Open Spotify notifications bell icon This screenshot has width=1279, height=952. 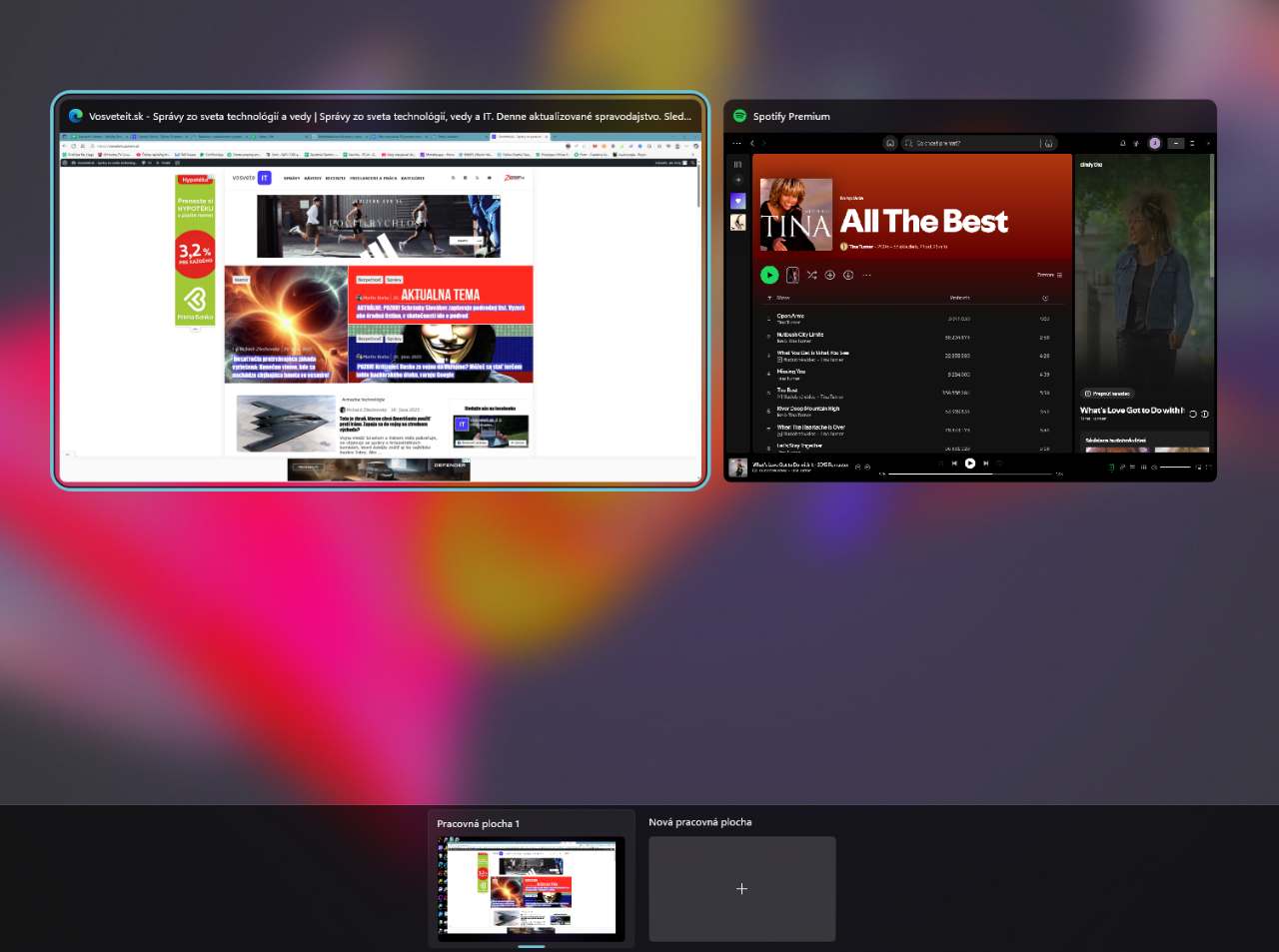click(1122, 143)
